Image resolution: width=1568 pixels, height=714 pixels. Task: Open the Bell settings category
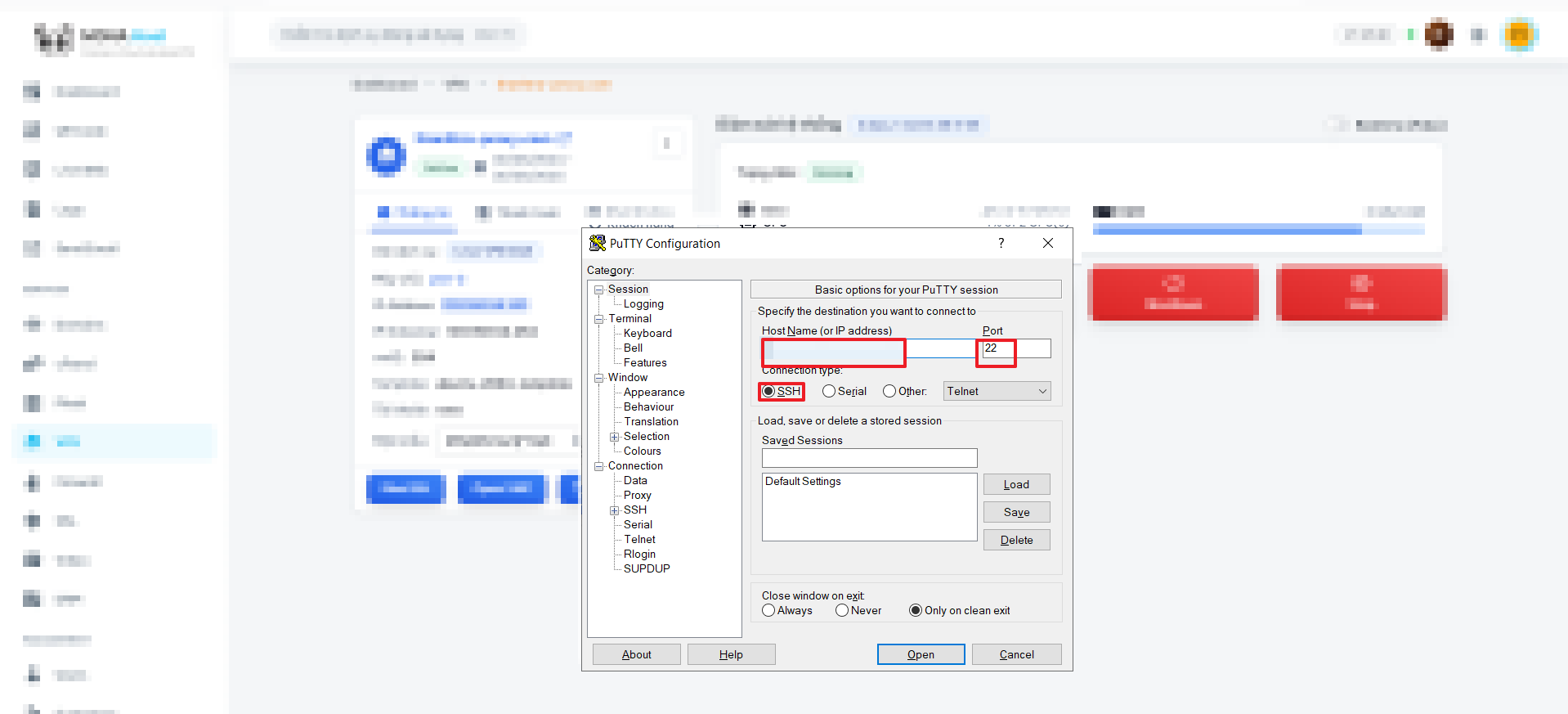point(633,348)
